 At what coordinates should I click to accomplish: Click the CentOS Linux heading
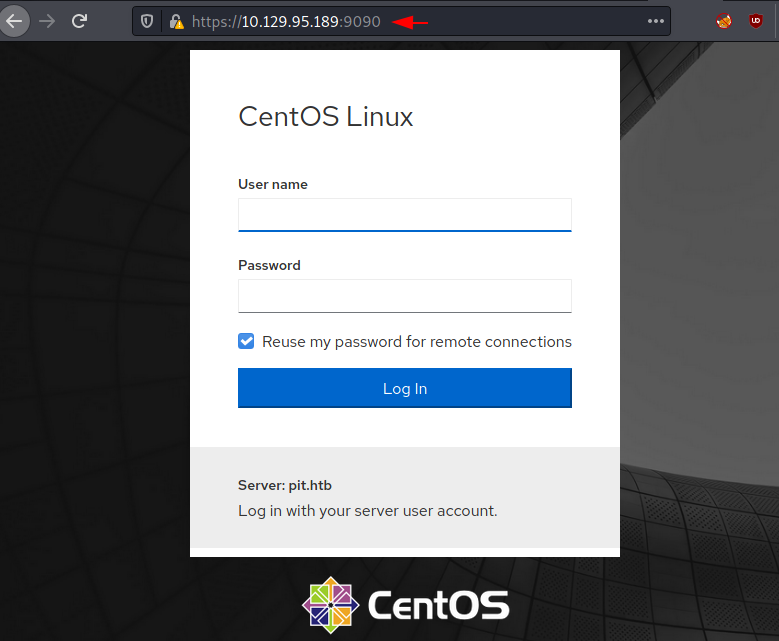pos(326,117)
